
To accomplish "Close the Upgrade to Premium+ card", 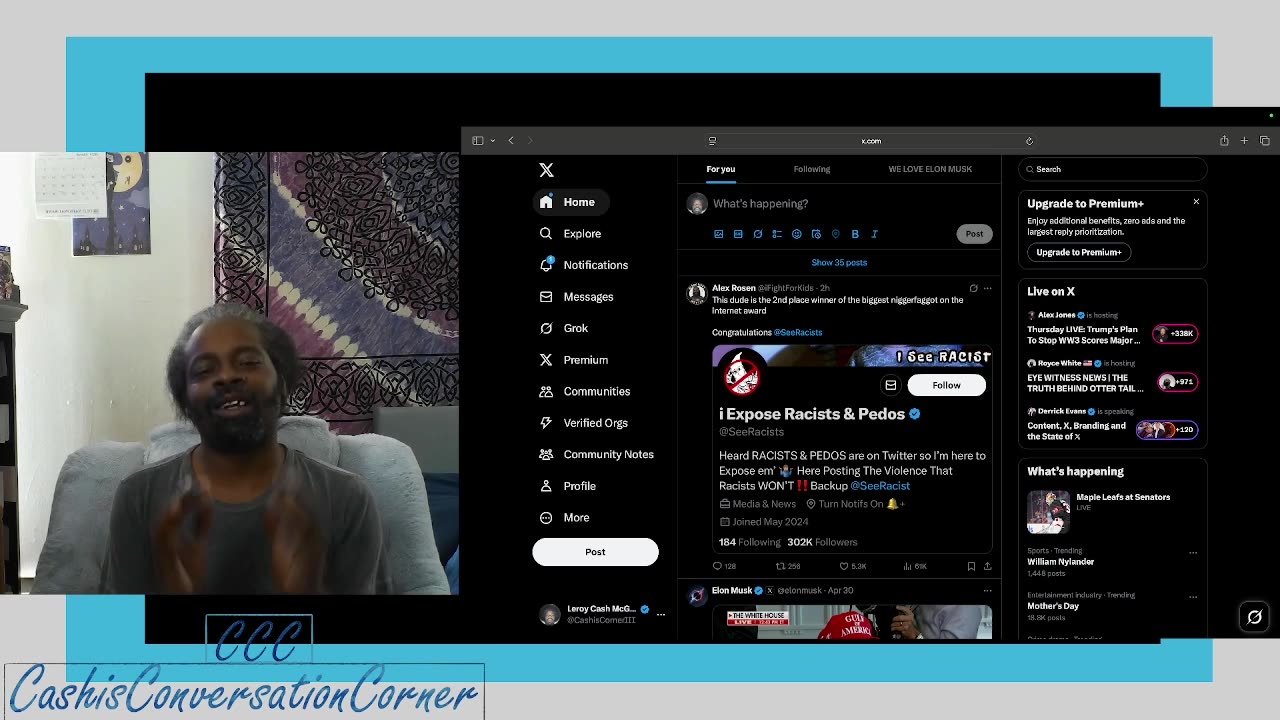I will click(x=1196, y=202).
